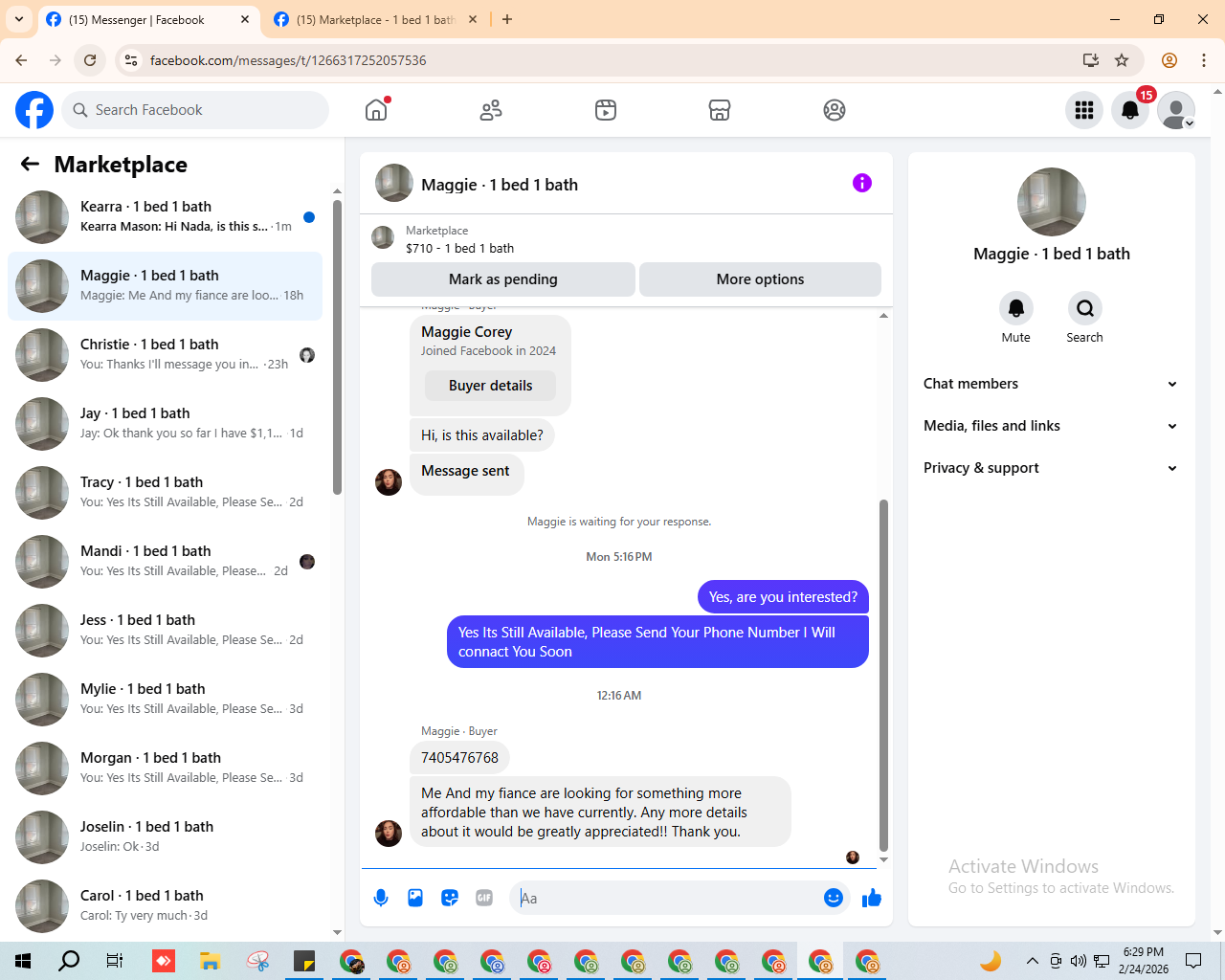Attach a file with image icon

point(415,898)
